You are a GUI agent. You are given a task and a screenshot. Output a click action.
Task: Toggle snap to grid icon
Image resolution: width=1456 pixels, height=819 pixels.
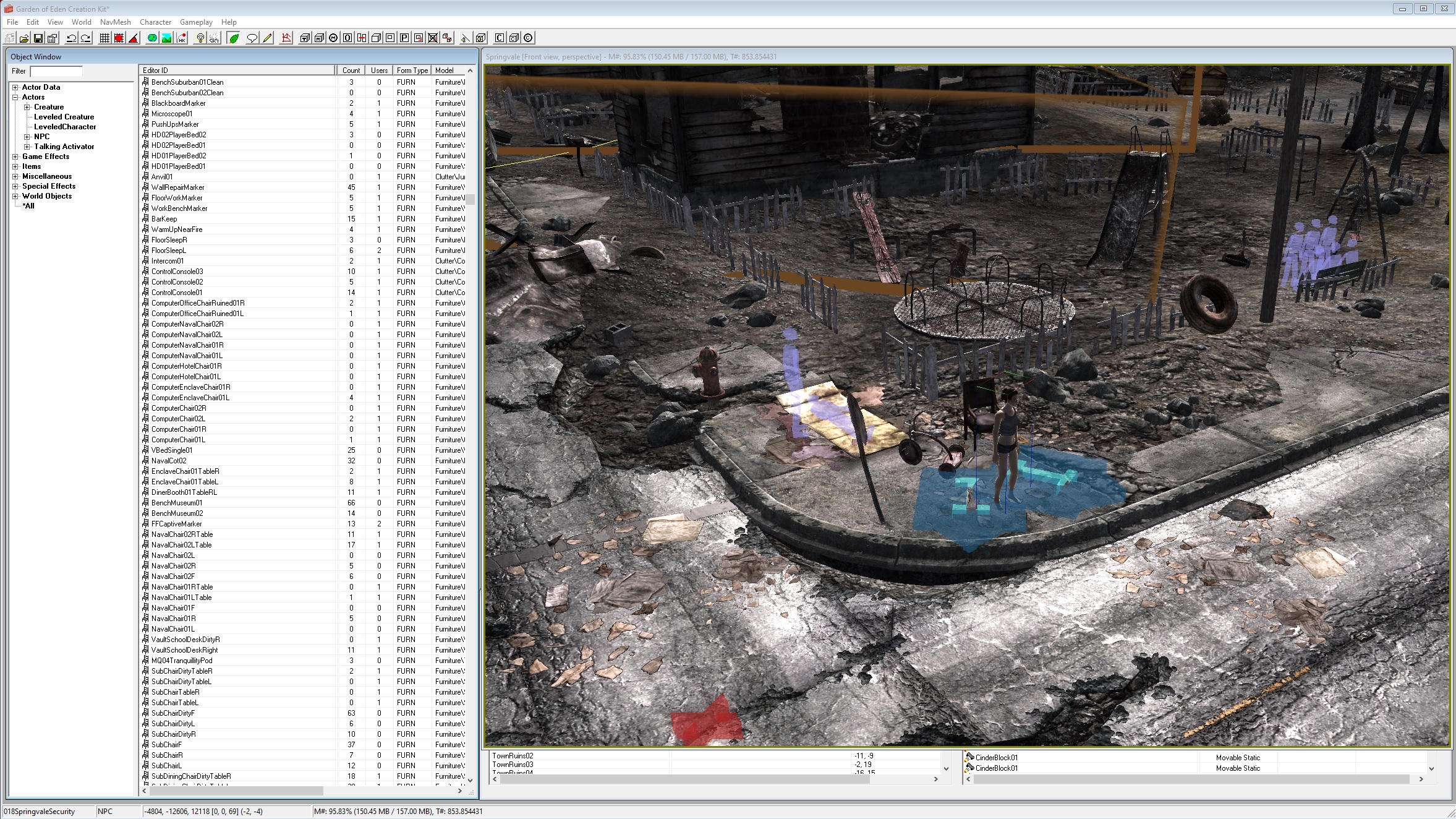click(104, 38)
